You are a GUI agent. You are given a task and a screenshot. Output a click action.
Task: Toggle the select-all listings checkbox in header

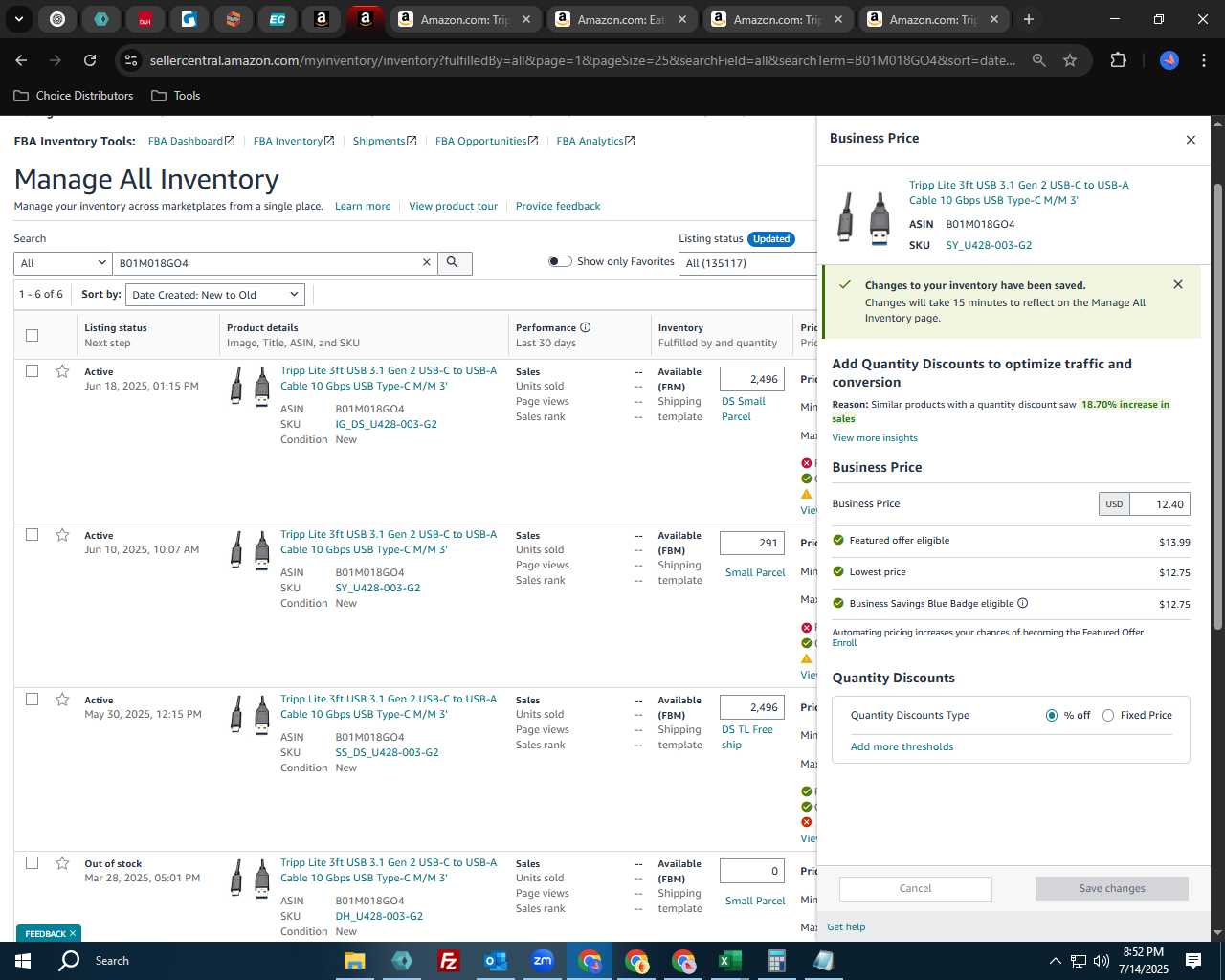[32, 335]
